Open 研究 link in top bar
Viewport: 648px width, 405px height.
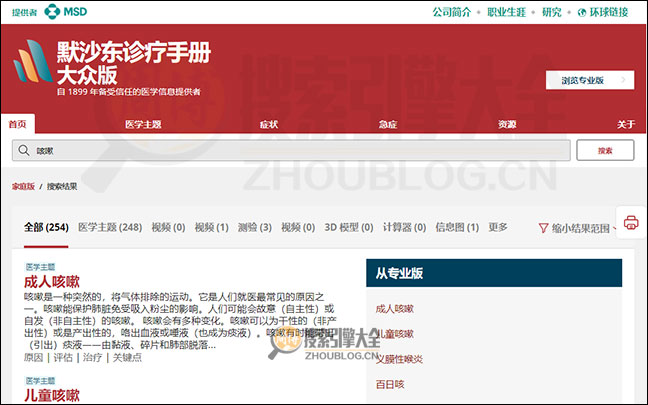point(552,12)
